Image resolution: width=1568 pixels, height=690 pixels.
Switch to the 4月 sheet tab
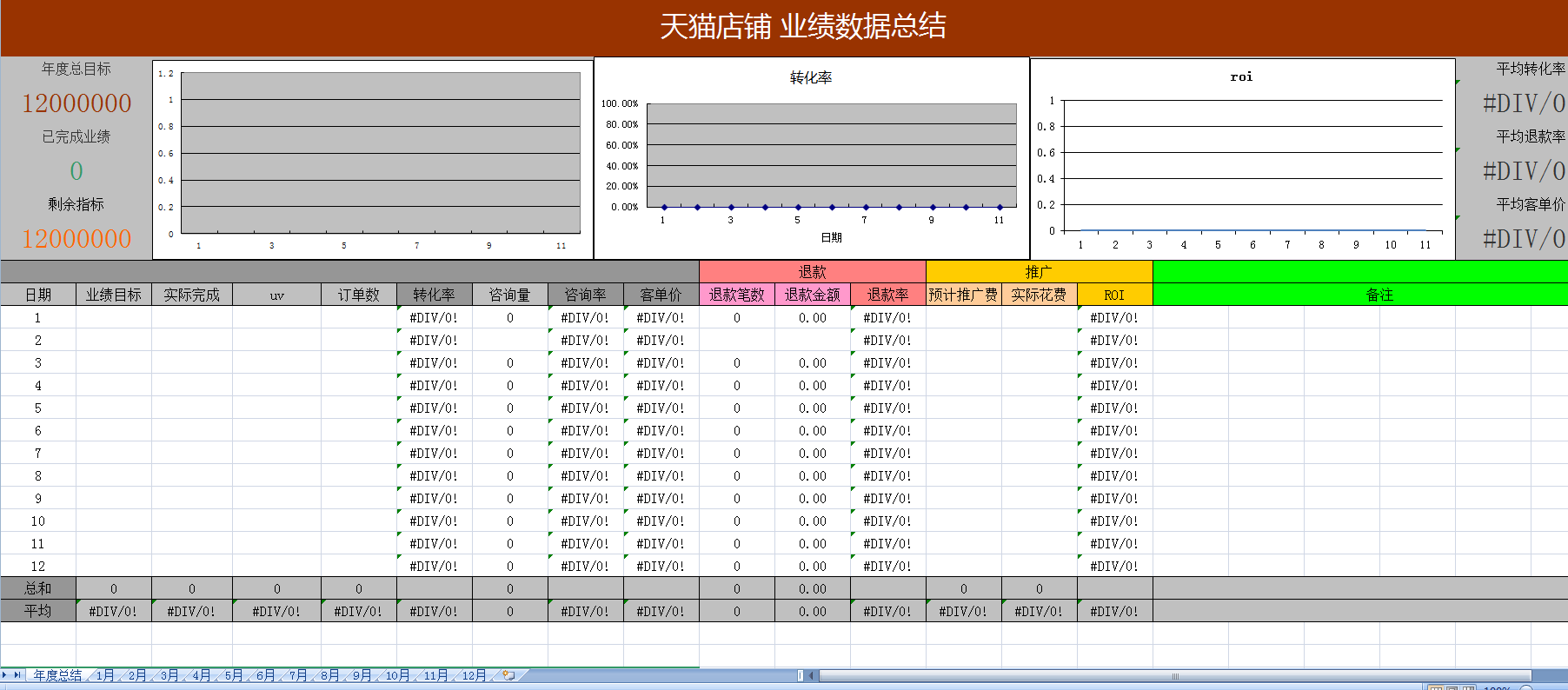(201, 675)
